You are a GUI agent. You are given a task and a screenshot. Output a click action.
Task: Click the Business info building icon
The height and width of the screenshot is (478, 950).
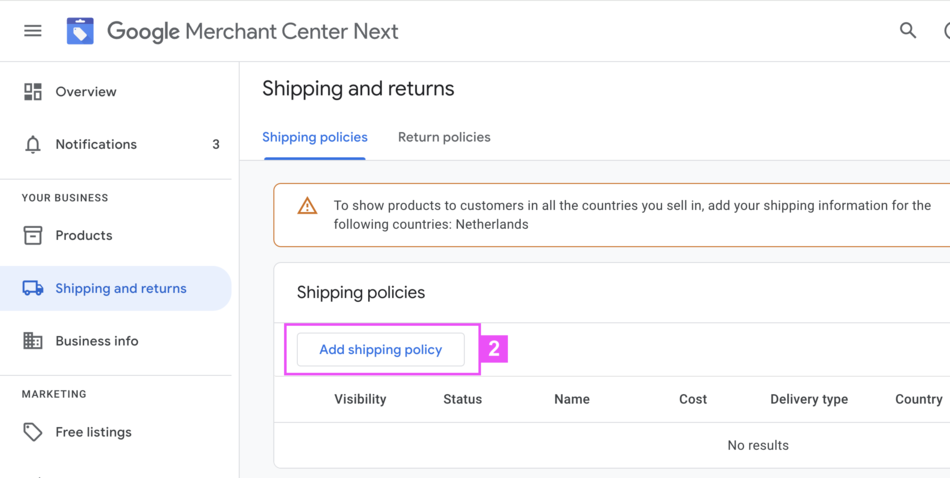coord(33,341)
